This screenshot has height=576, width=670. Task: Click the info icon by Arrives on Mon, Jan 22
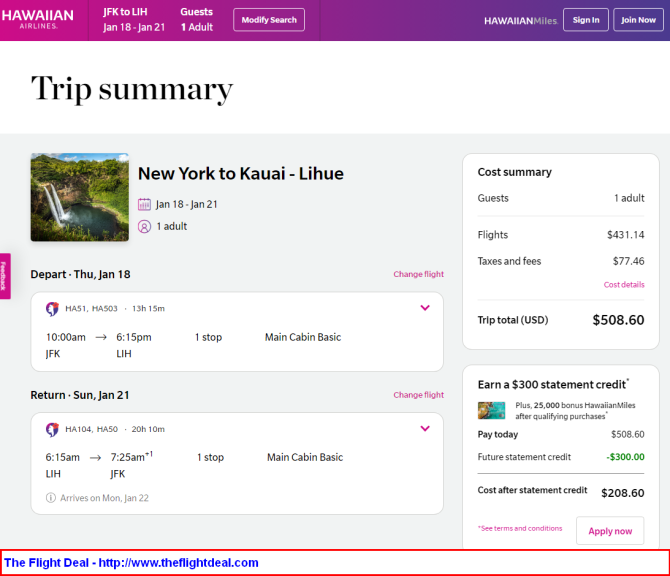50,498
